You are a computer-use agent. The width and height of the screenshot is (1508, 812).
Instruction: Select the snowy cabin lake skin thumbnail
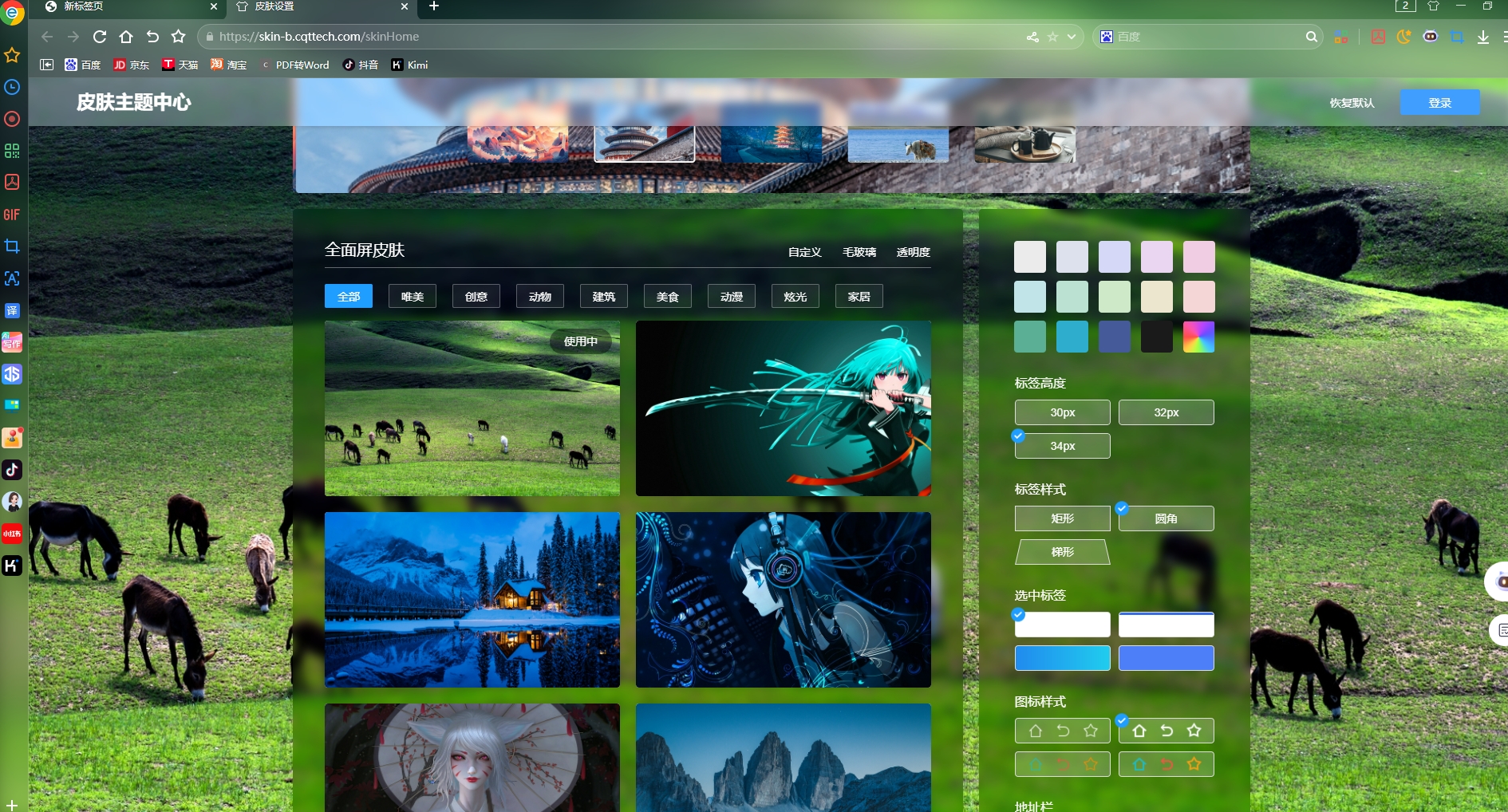coord(472,600)
